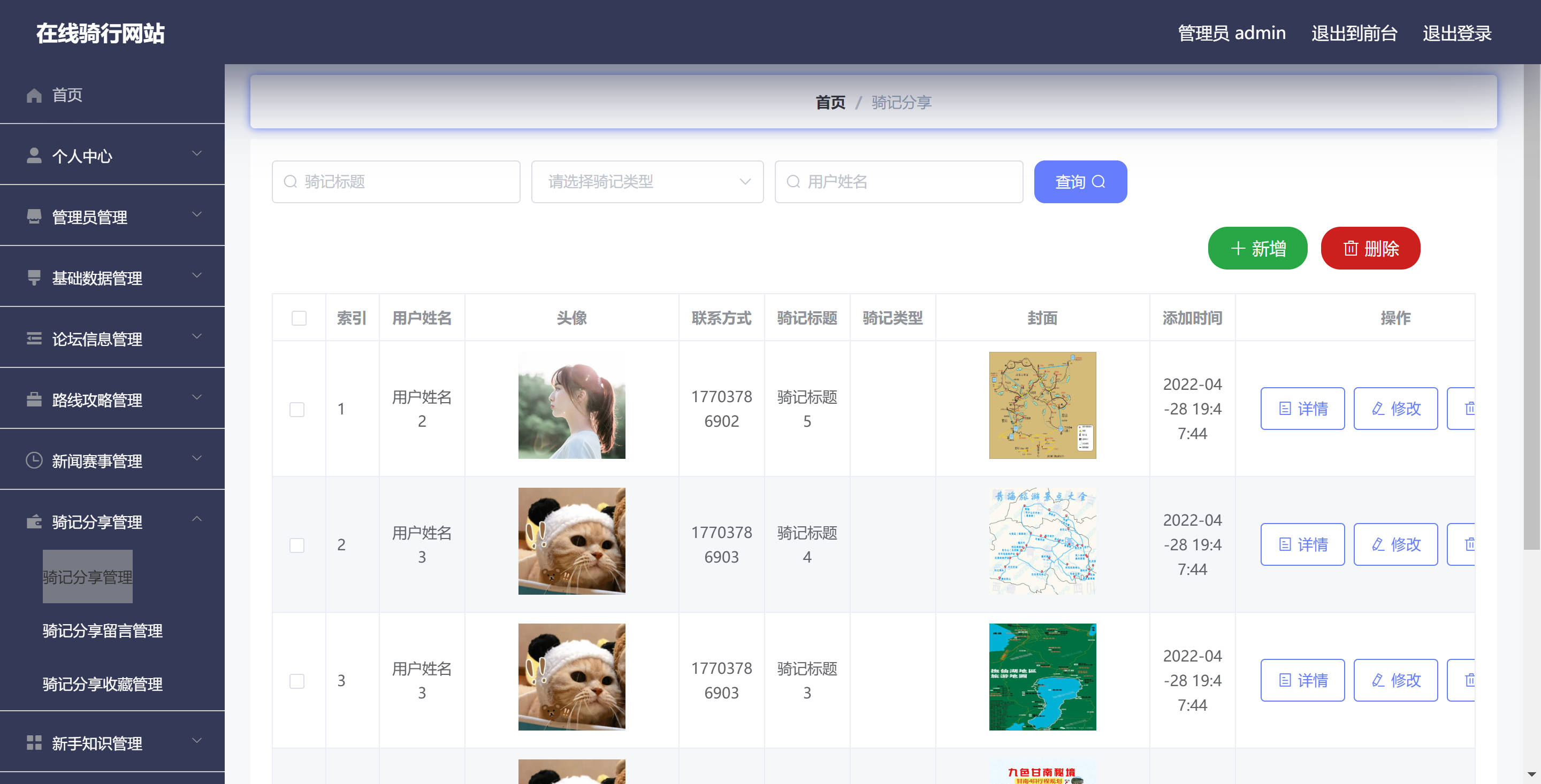
Task: Toggle the select-all checkbox in table header
Action: [x=299, y=318]
